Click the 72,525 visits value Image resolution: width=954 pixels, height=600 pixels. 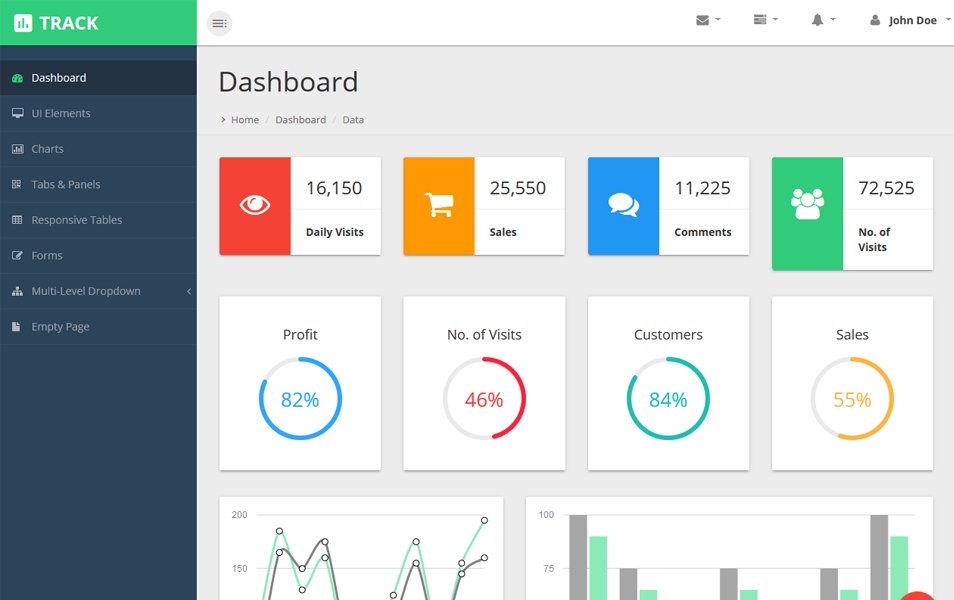pos(886,188)
